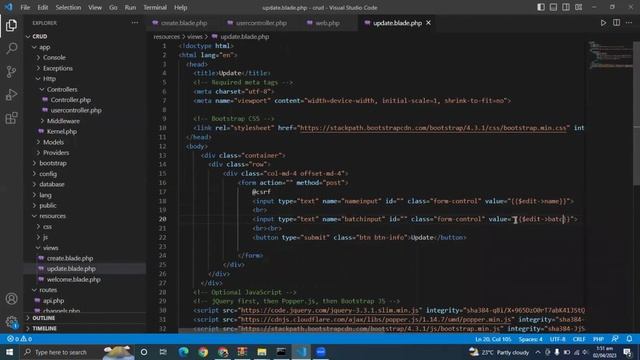Open the Extensions view
The image size is (640, 360).
(11, 118)
